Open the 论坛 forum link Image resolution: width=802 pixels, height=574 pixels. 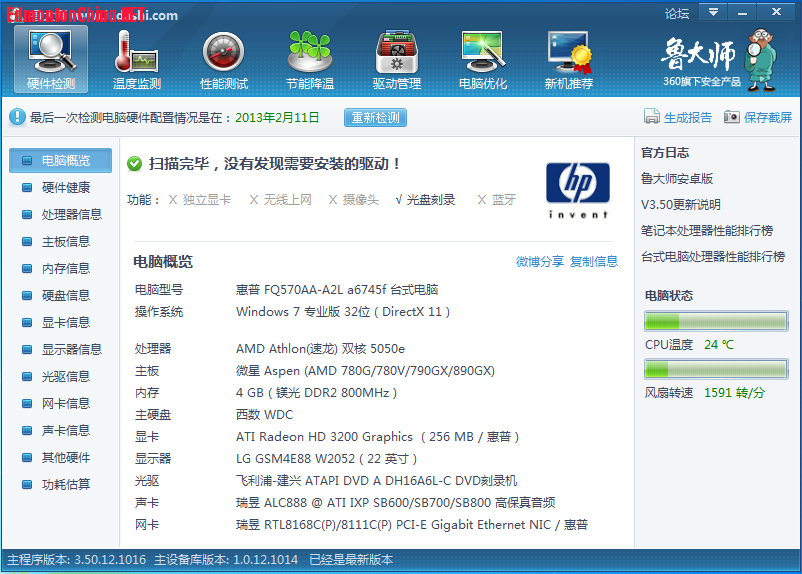pyautogui.click(x=677, y=13)
